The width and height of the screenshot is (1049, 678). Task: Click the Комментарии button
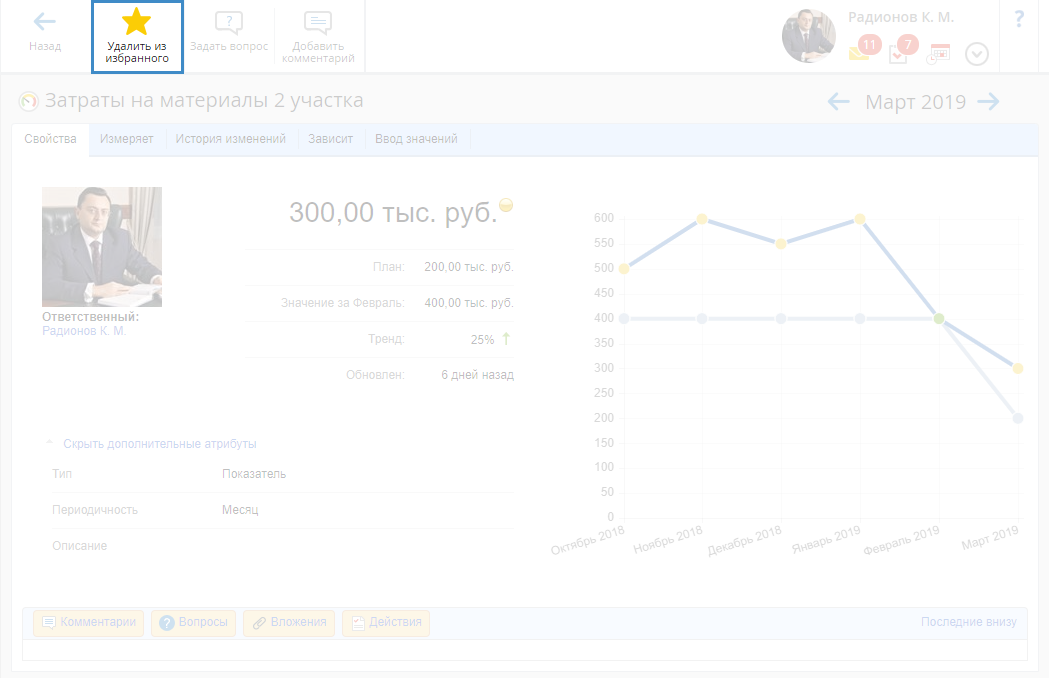[x=89, y=622]
